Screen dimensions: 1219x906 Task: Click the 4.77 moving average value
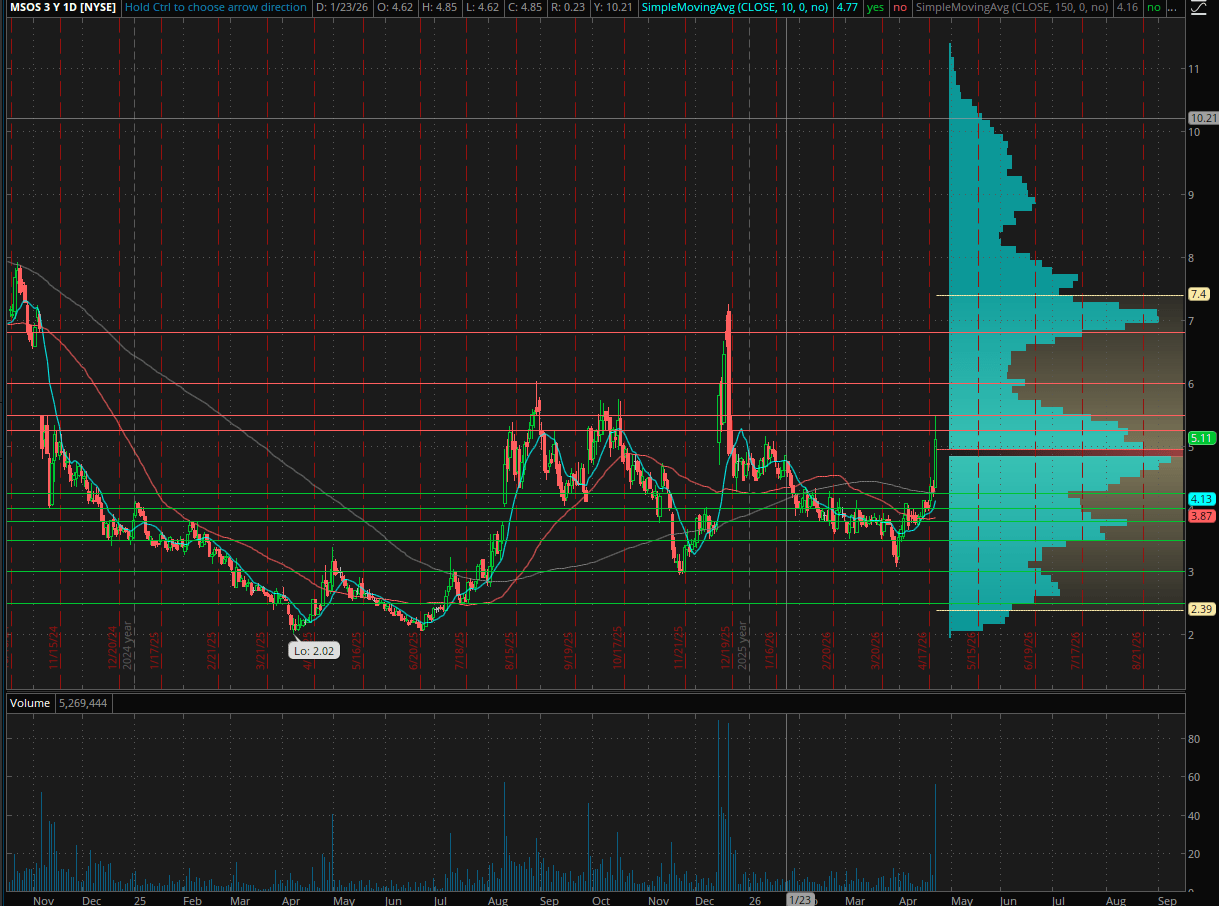(846, 7)
